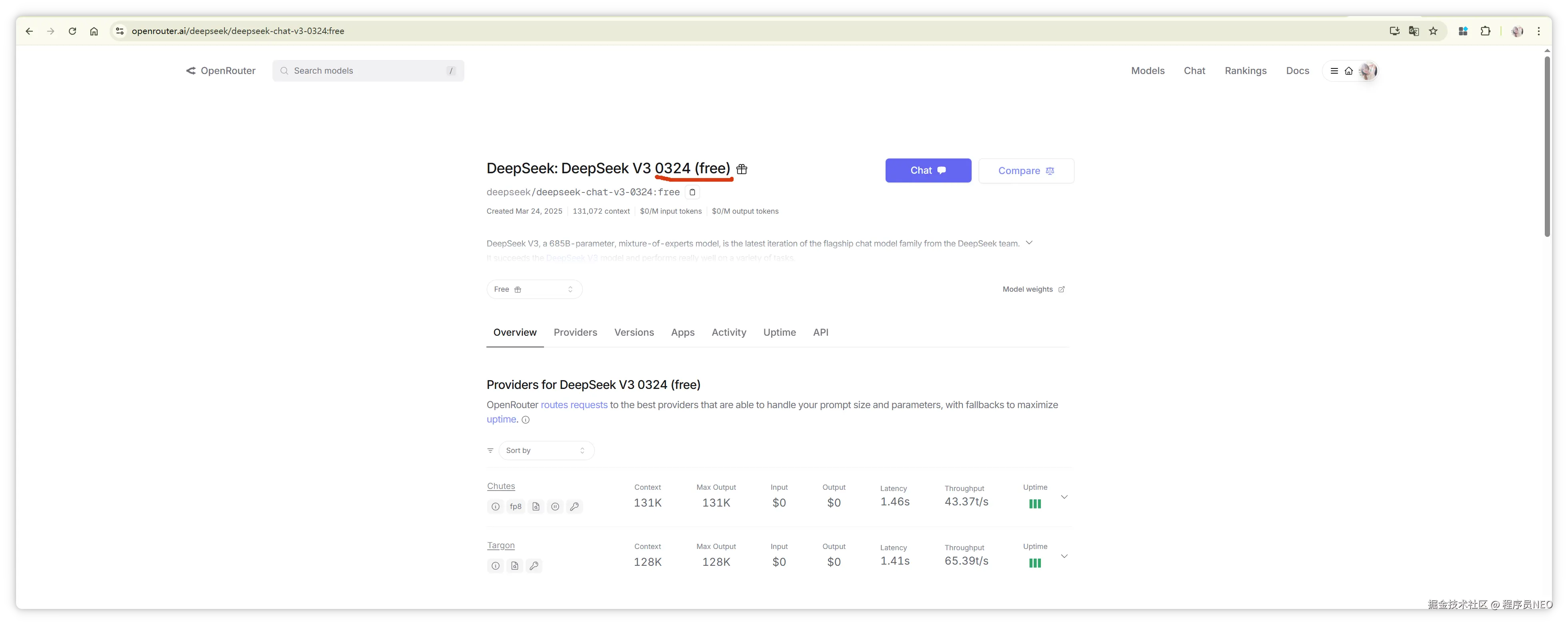The width and height of the screenshot is (1568, 625).
Task: Expand the model description chevron
Action: [x=1029, y=243]
